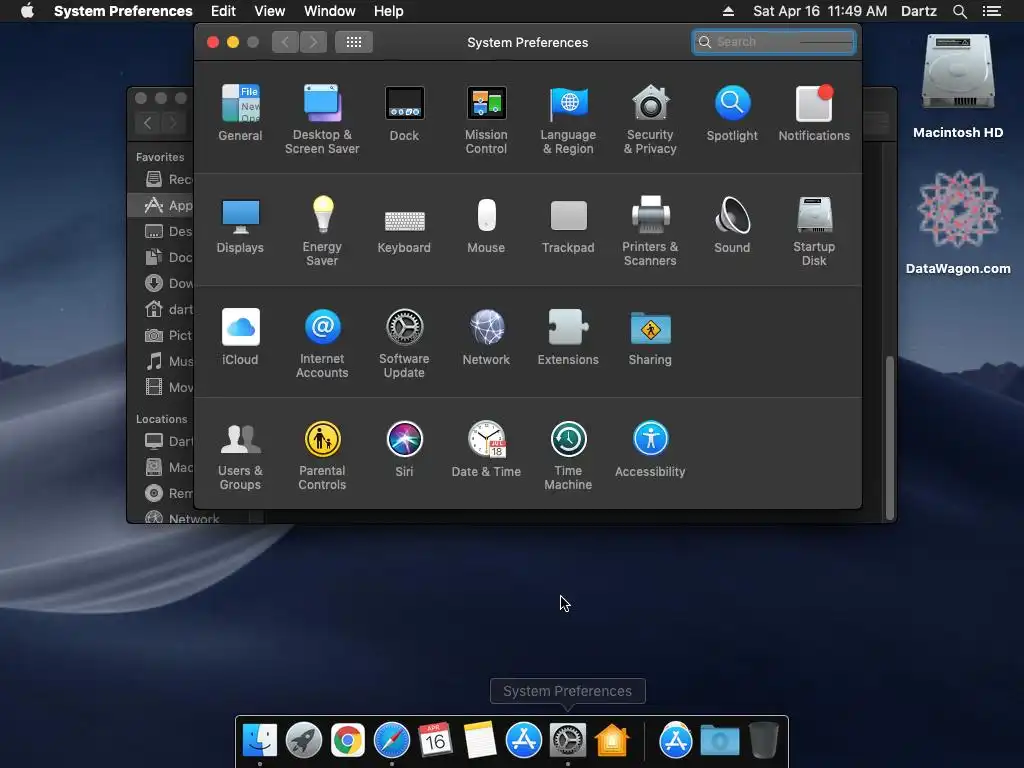The width and height of the screenshot is (1024, 768).
Task: Open Mouse preferences
Action: [x=486, y=225]
